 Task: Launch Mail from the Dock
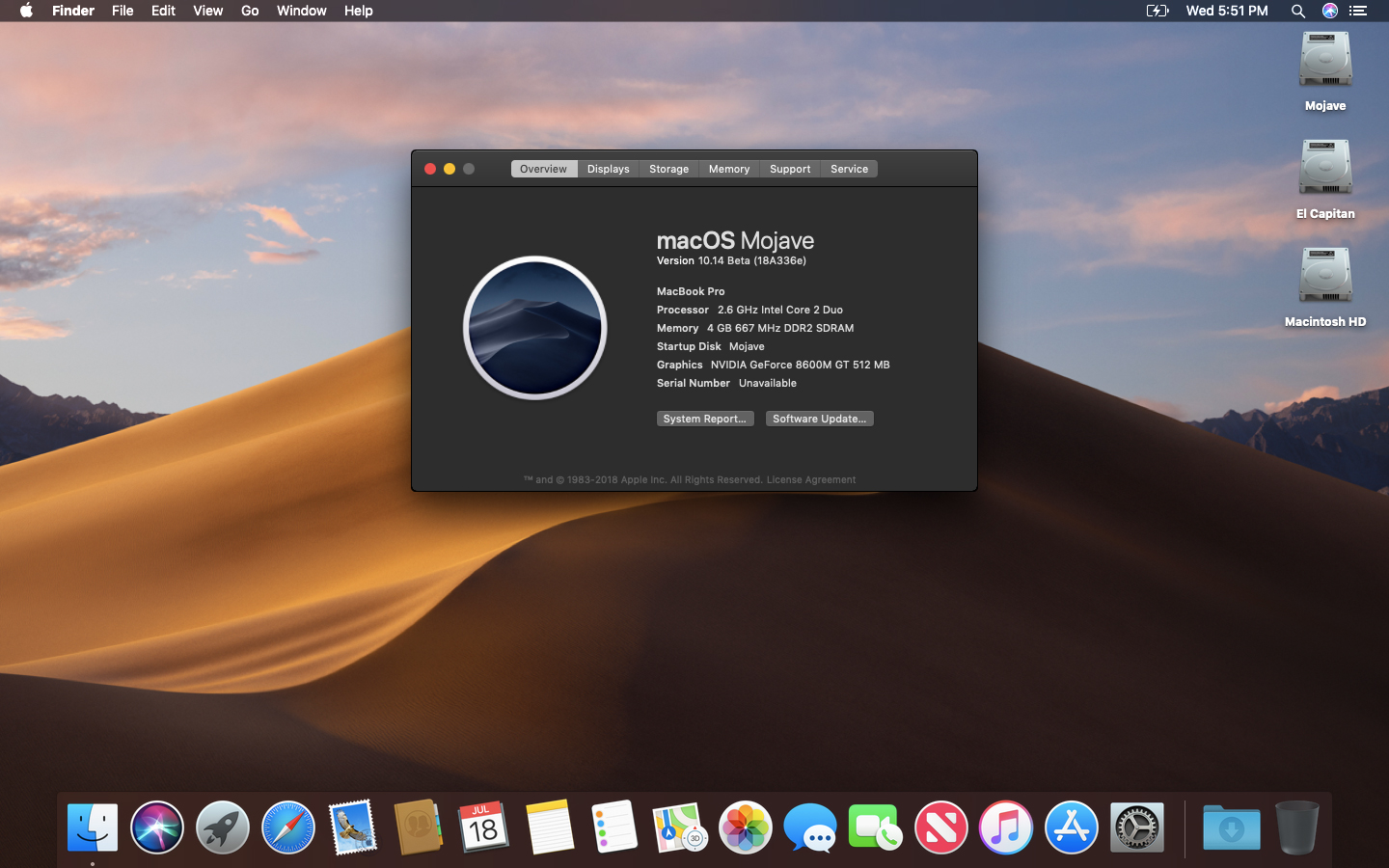(x=352, y=827)
